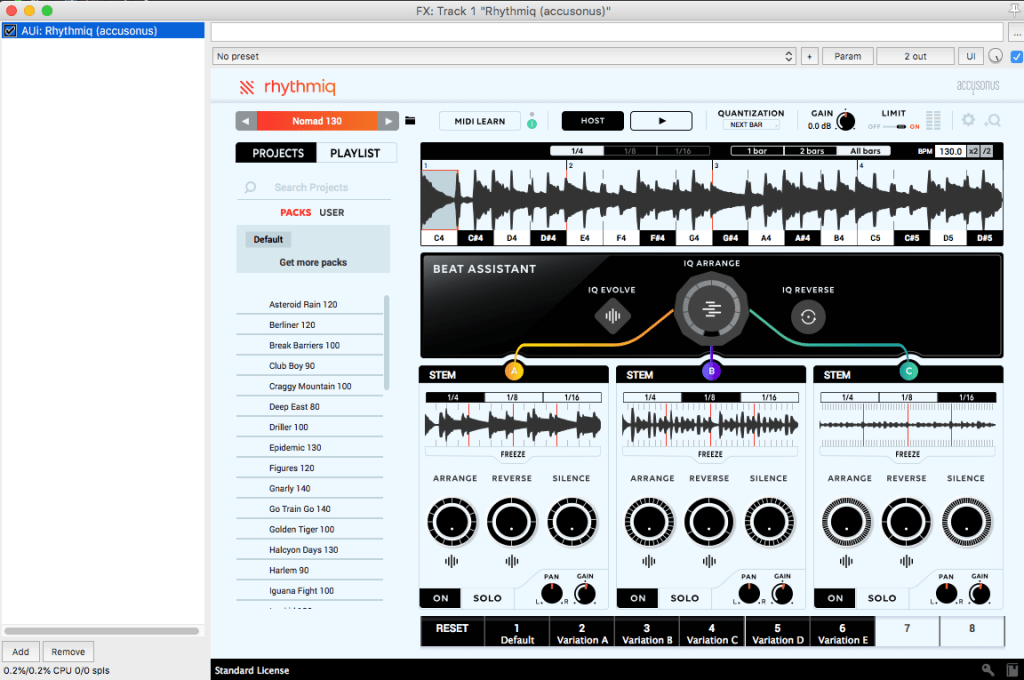
Task: Click the master GAIN knob
Action: [845, 121]
